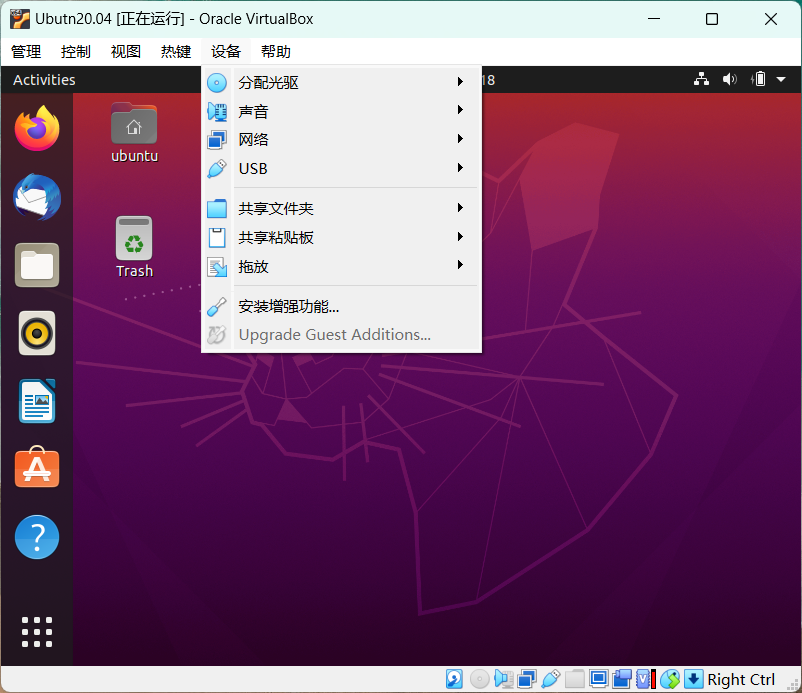Click the USB plug icon in the Devices menu
The width and height of the screenshot is (802, 693).
click(217, 168)
